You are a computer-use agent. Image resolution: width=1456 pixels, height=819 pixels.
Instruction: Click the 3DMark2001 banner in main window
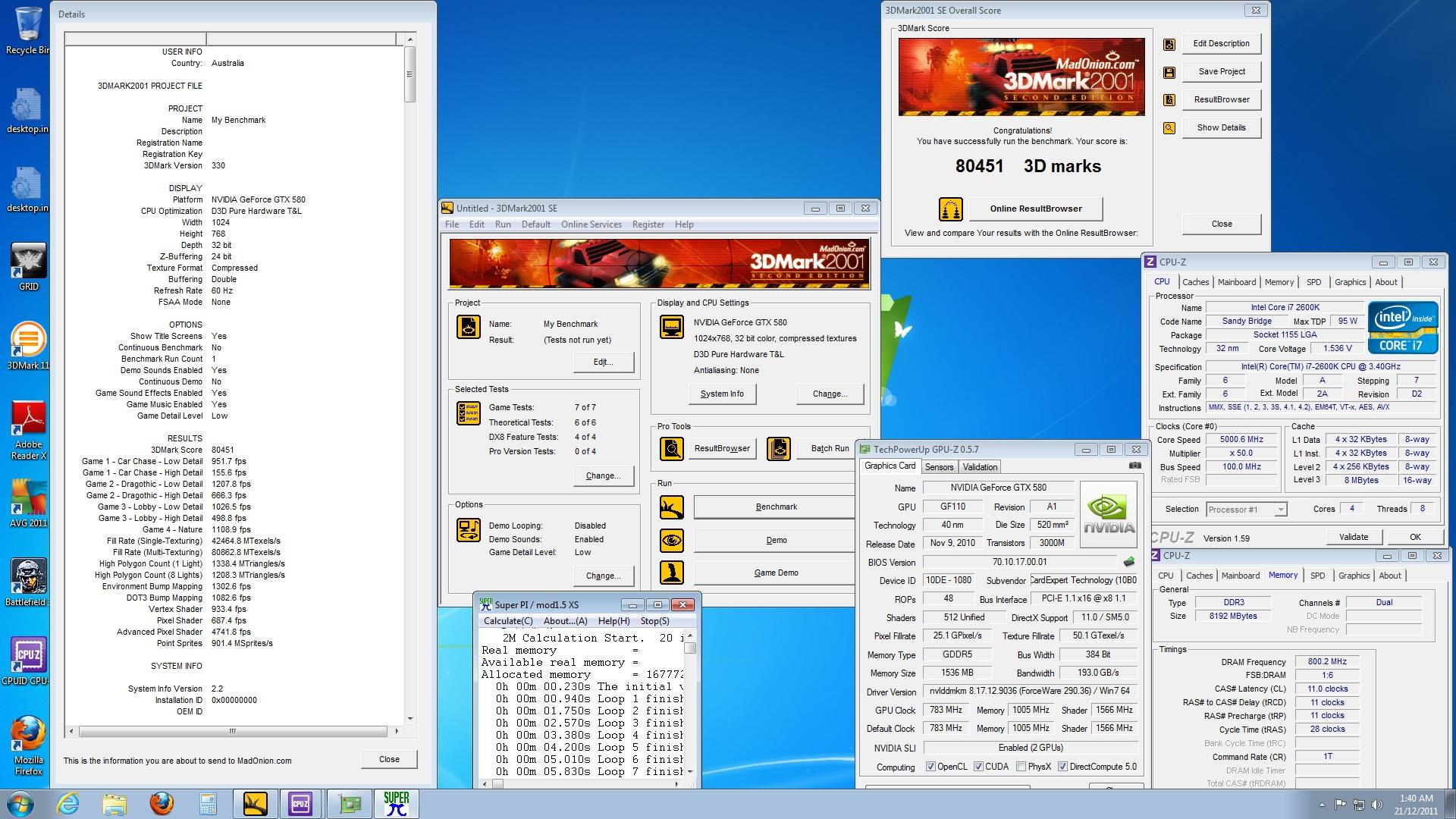coord(658,263)
